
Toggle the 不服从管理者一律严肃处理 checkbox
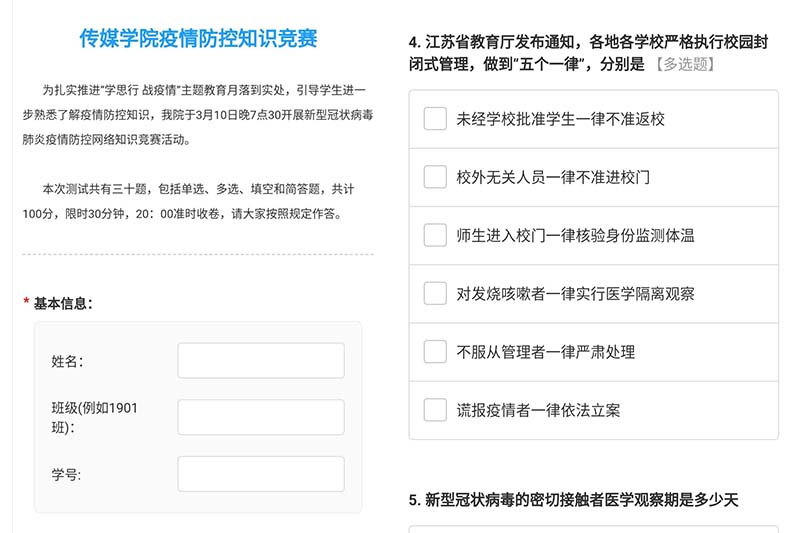435,351
